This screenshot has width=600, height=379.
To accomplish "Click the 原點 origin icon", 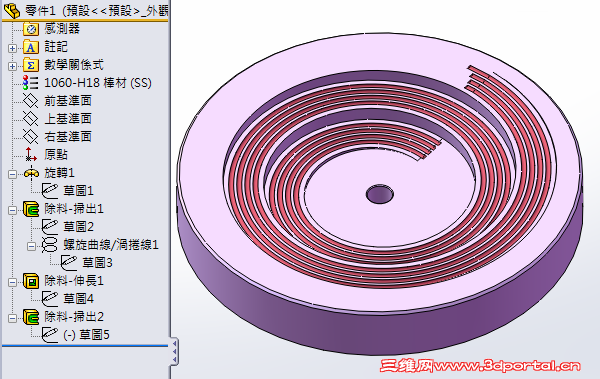I will 31,155.
